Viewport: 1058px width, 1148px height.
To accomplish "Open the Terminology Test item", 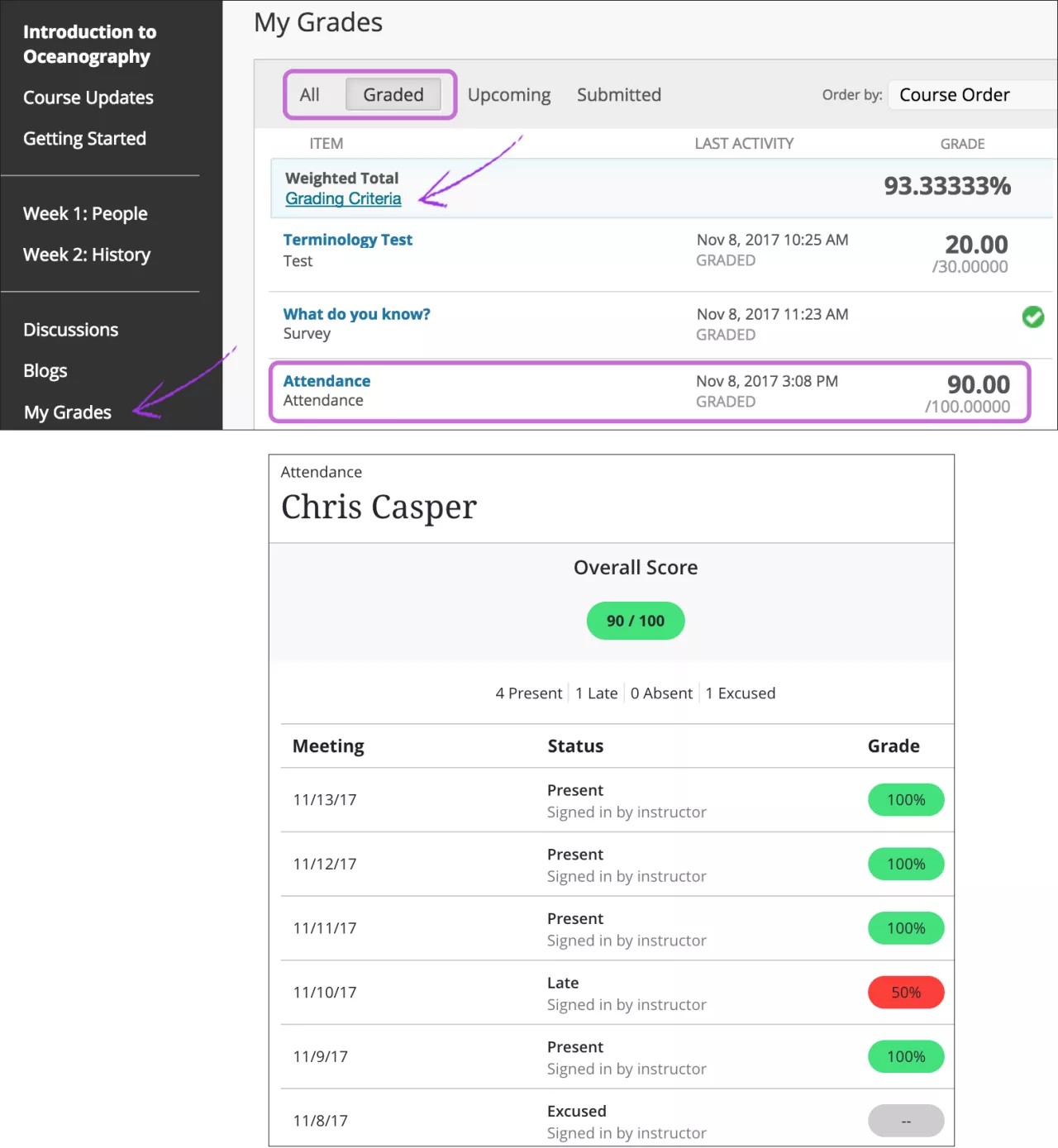I will point(347,240).
